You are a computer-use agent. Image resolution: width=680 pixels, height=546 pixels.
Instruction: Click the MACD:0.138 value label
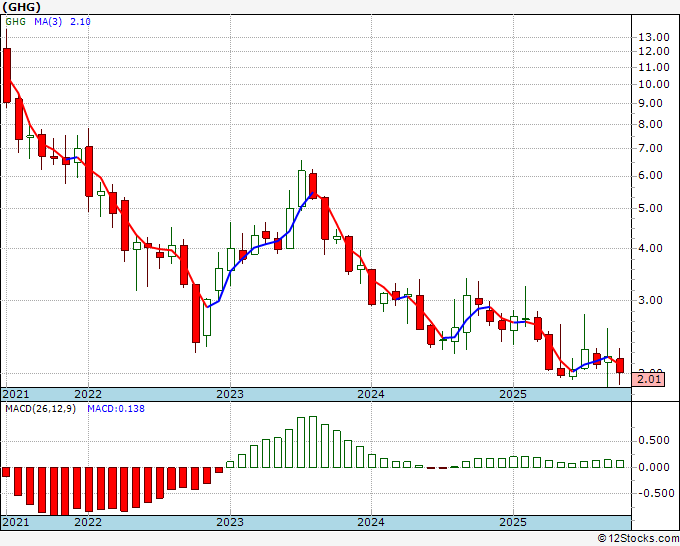pos(116,409)
